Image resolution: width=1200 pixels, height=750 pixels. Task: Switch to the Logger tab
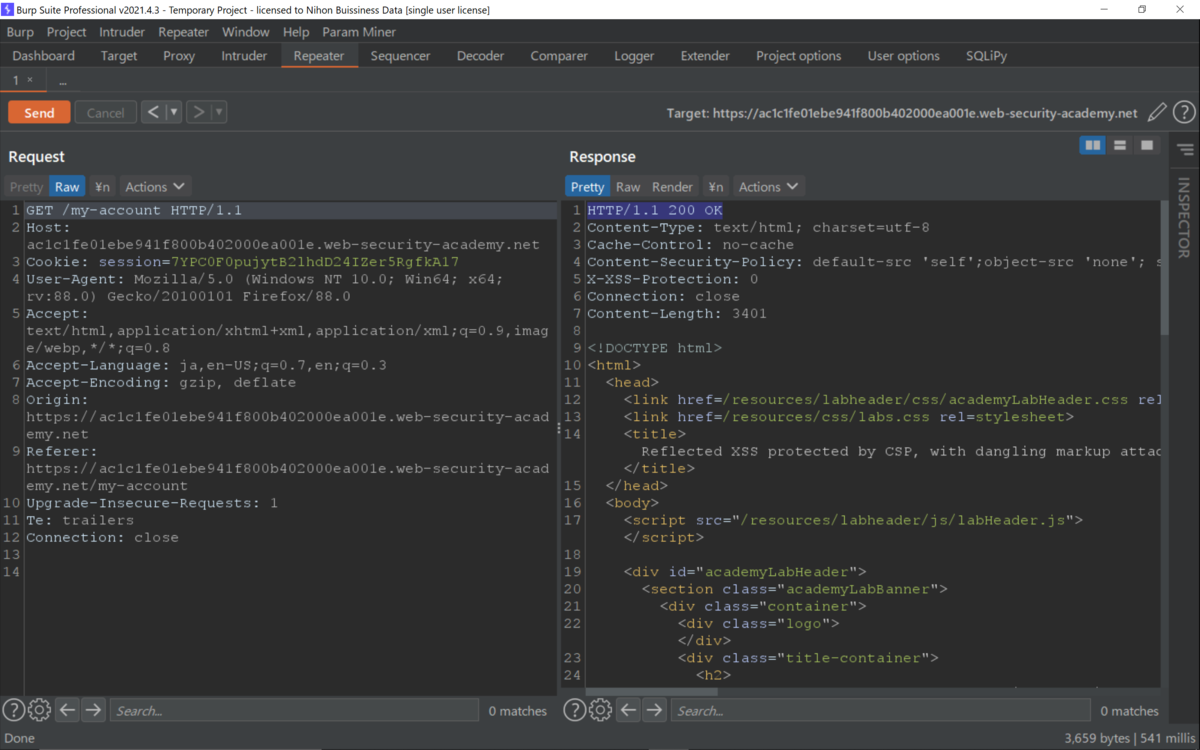click(x=634, y=56)
